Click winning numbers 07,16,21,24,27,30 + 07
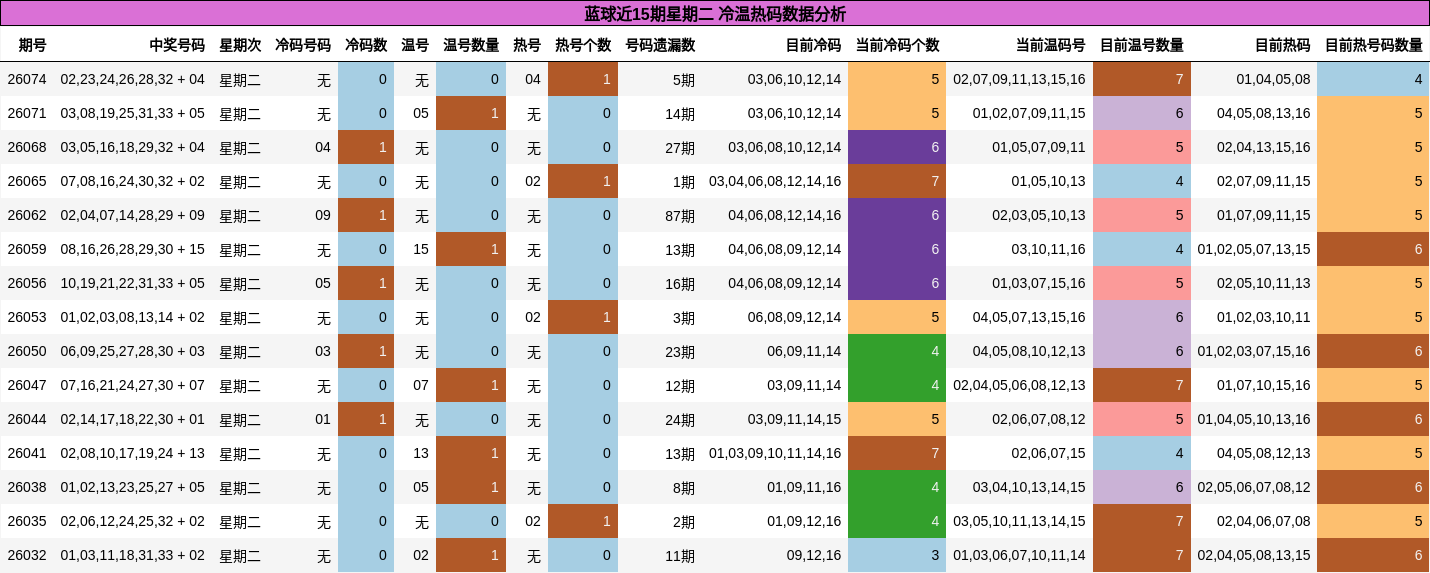This screenshot has height=573, width=1430. [x=133, y=385]
